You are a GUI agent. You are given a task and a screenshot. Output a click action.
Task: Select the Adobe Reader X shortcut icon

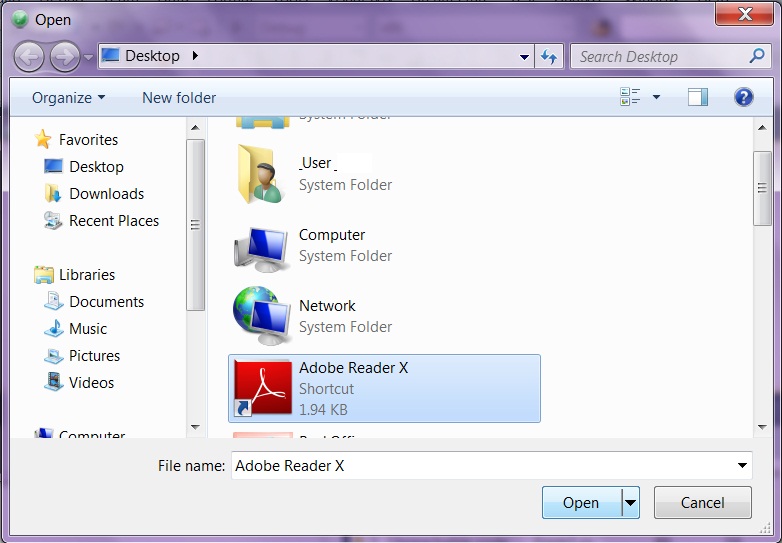point(263,388)
